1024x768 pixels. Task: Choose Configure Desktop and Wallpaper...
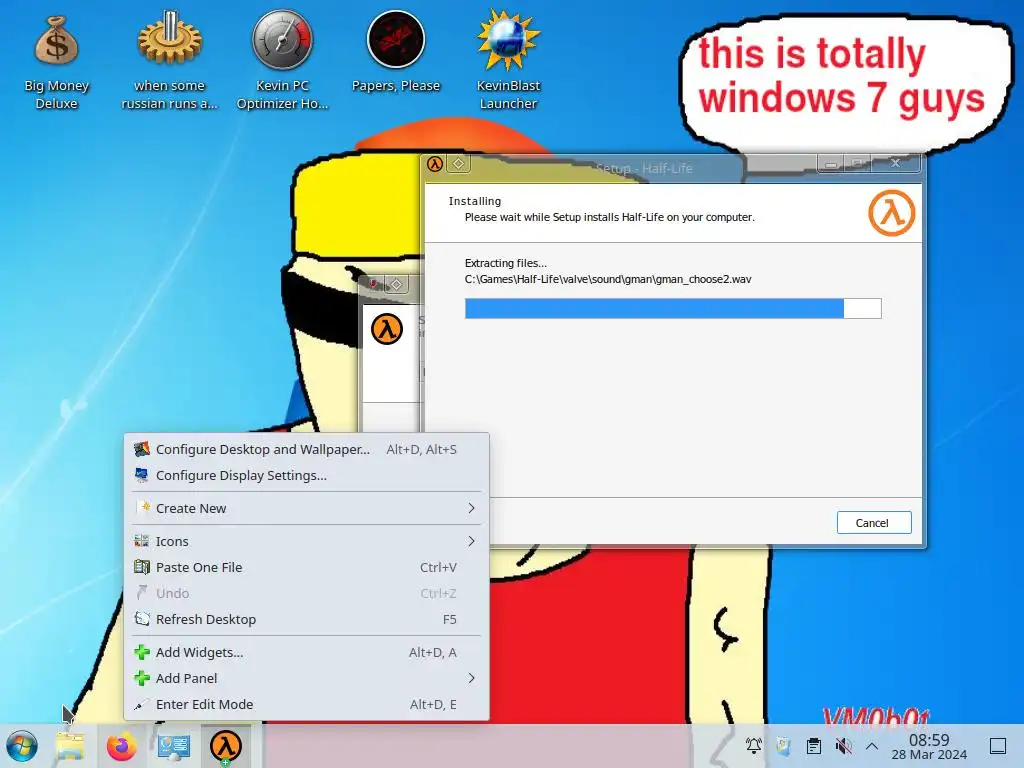(306, 449)
